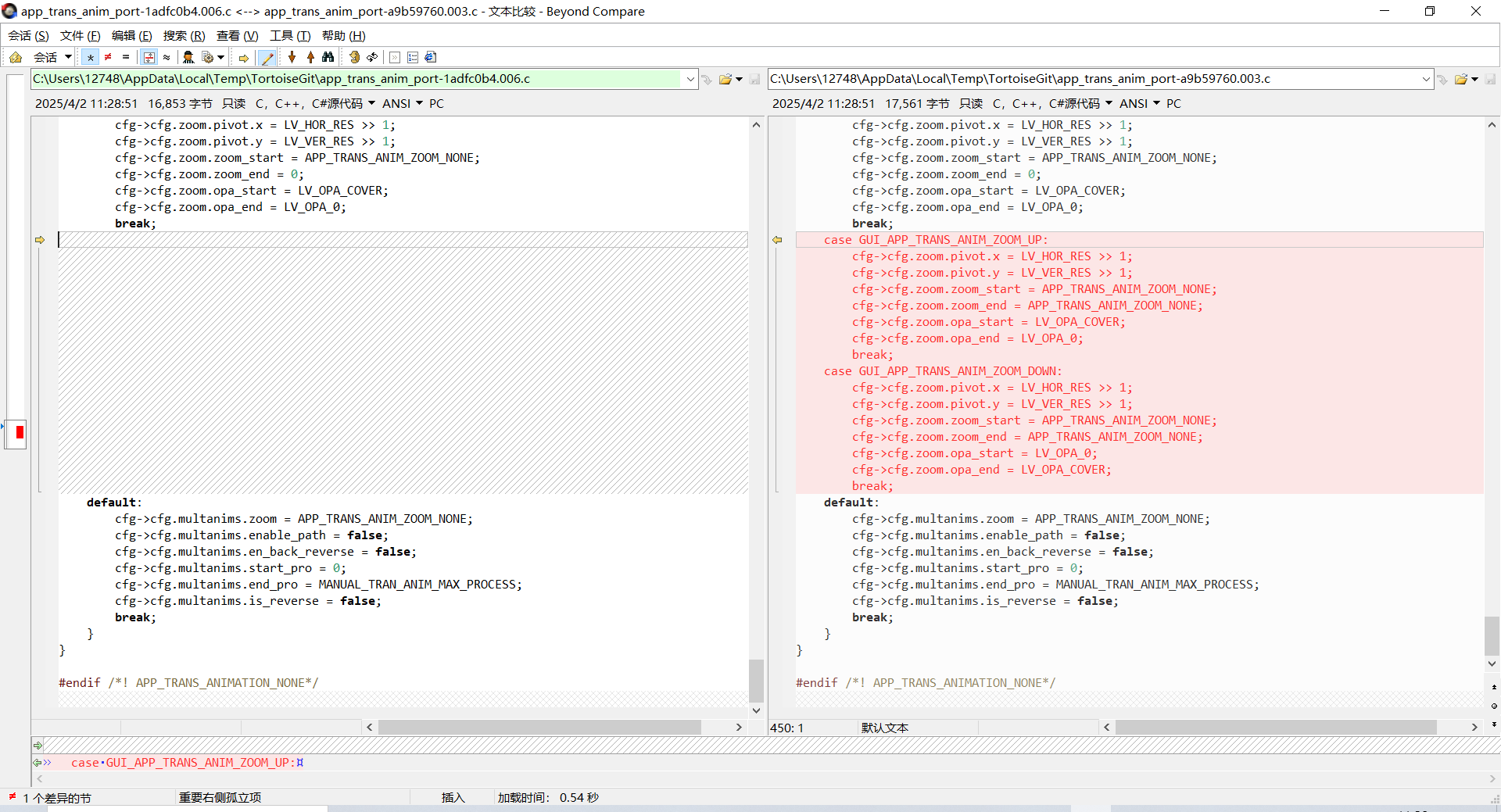
Task: Click left pane horizontal scrollbar thumb
Action: coord(539,727)
